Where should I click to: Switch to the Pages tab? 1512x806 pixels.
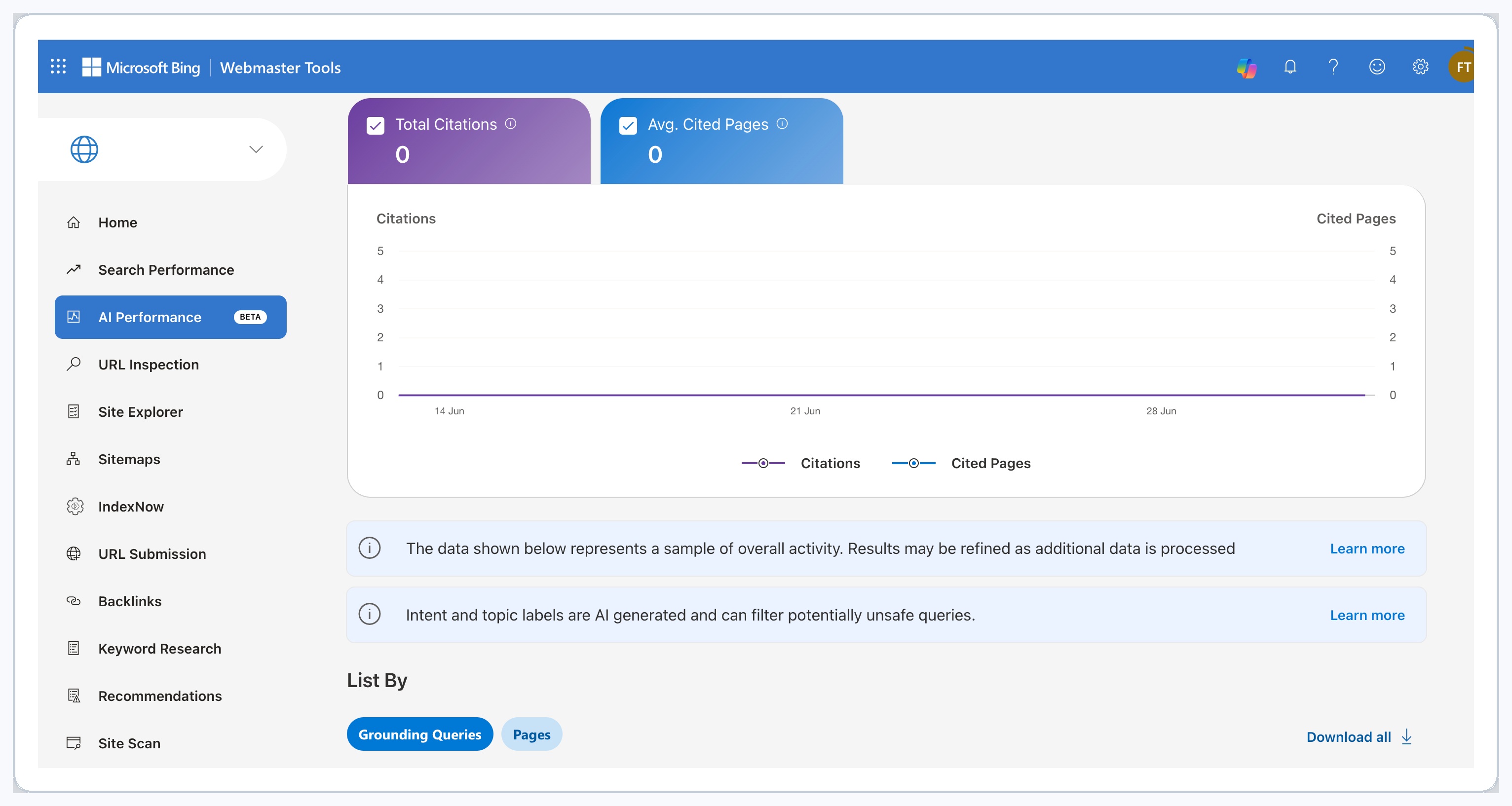[532, 734]
